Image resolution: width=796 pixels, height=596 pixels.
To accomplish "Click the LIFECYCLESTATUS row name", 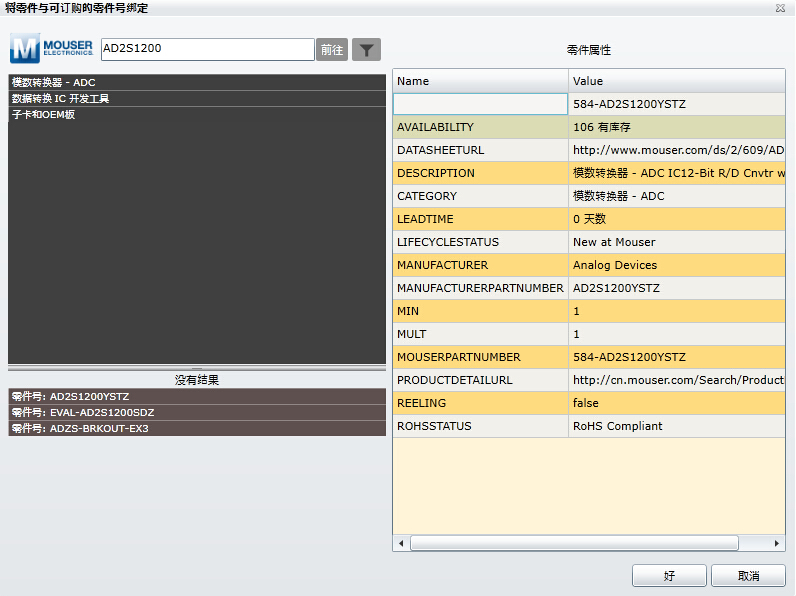I will coord(448,242).
